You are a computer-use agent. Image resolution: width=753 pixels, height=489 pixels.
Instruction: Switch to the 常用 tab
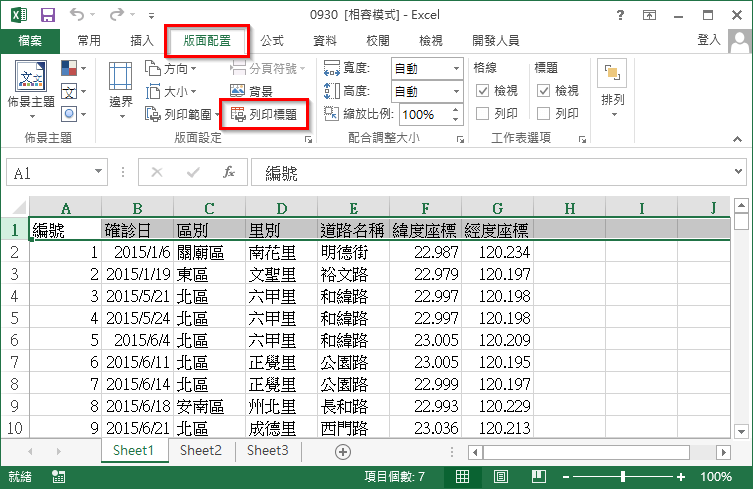89,41
